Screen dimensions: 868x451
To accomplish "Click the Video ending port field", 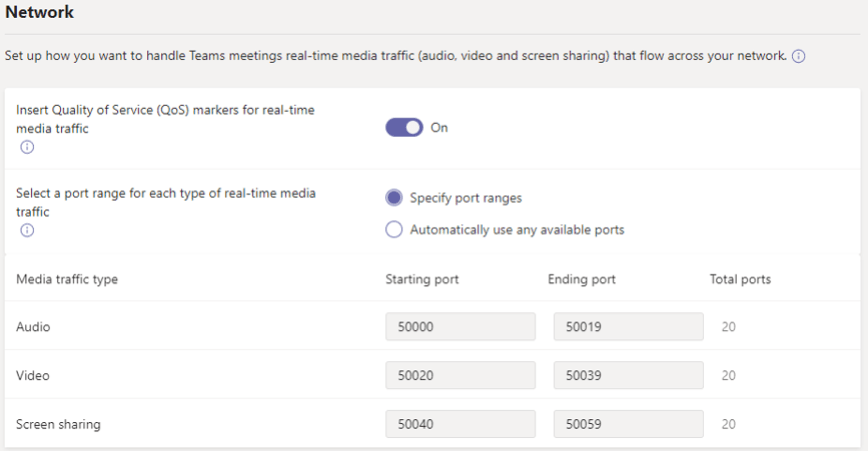I will 628,376.
